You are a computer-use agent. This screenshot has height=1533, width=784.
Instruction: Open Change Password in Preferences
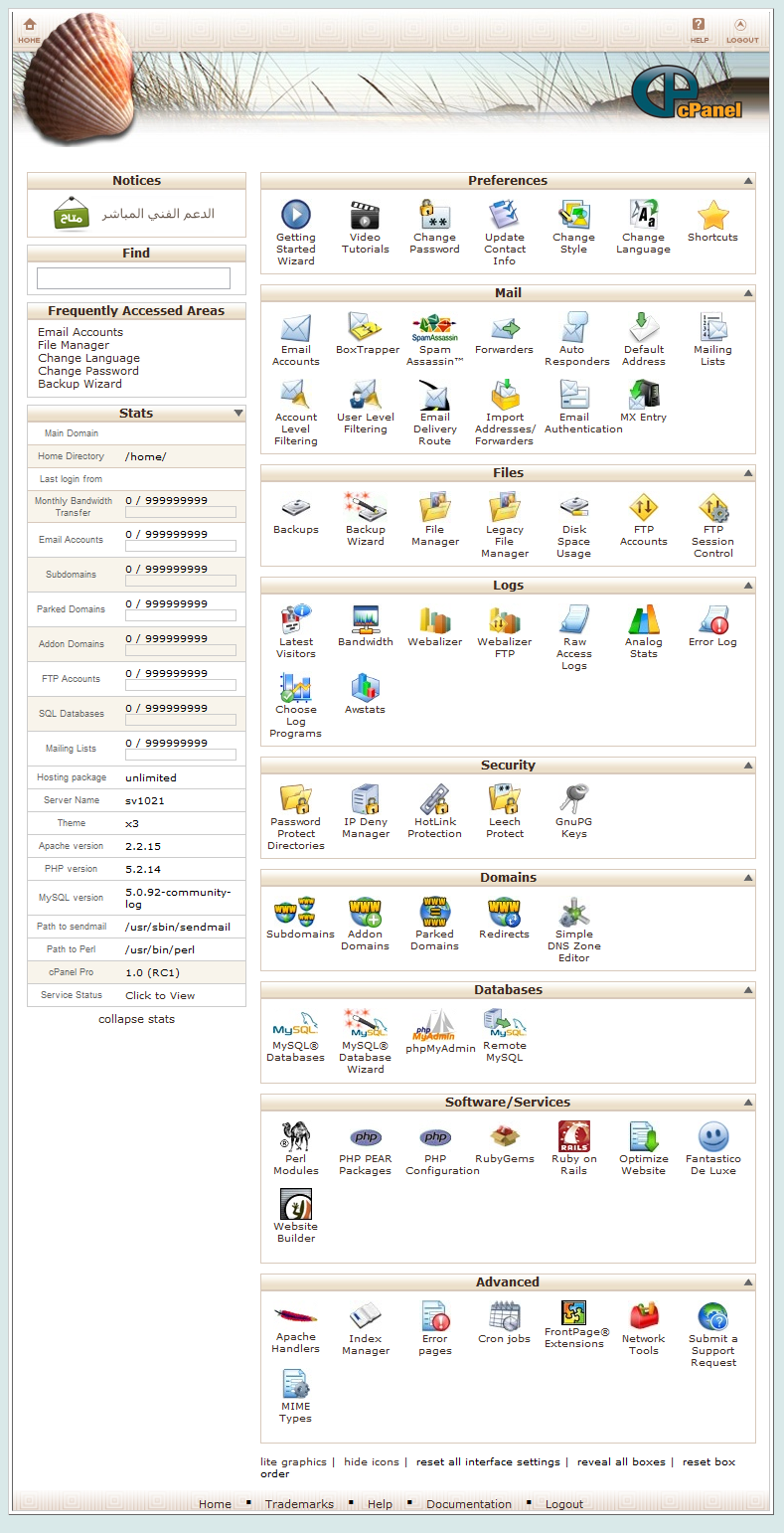435,215
